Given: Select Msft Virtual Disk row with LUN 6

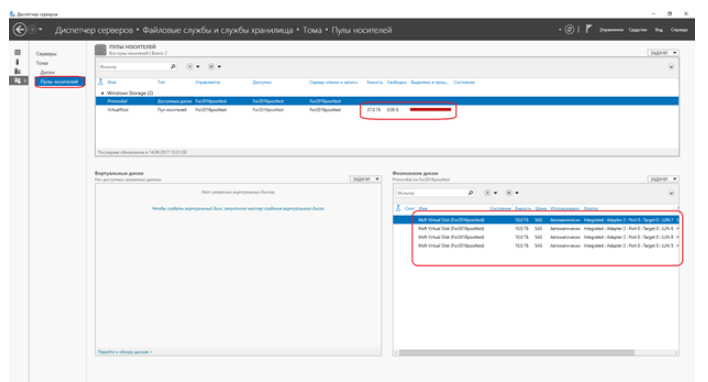Looking at the screenshot, I should click(x=536, y=228).
